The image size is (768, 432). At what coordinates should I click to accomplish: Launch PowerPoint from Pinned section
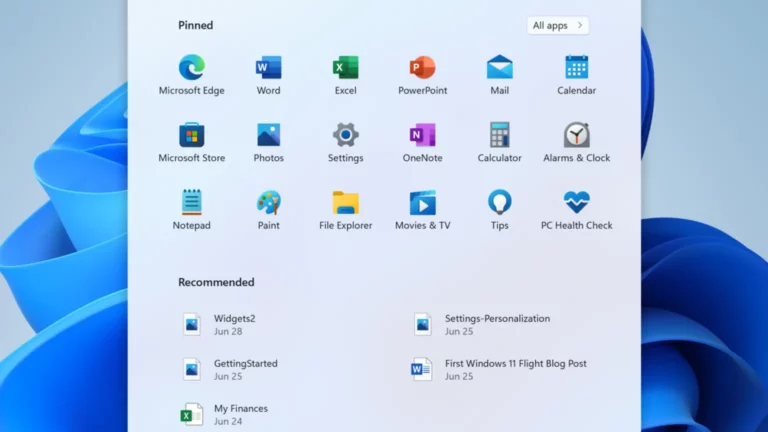(x=422, y=74)
